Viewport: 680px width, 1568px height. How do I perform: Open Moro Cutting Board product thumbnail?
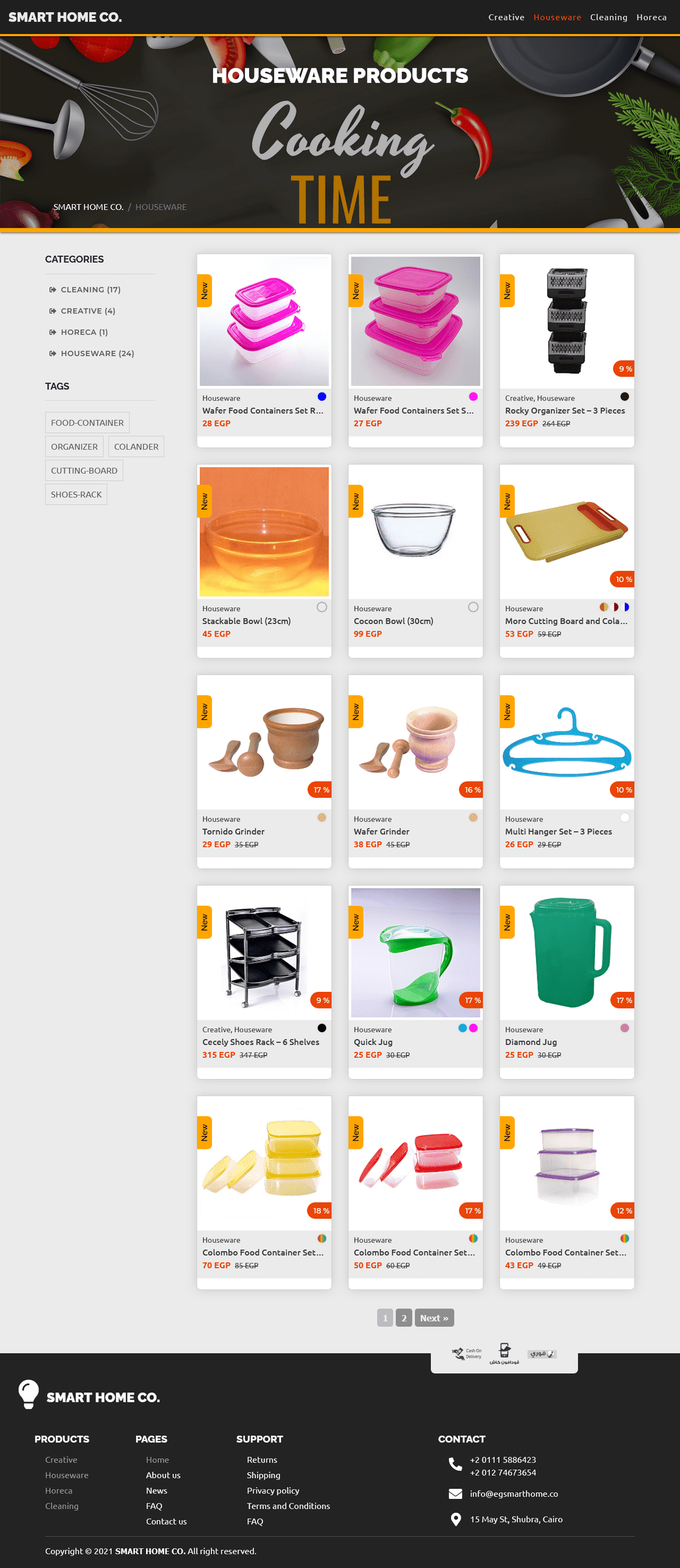567,532
